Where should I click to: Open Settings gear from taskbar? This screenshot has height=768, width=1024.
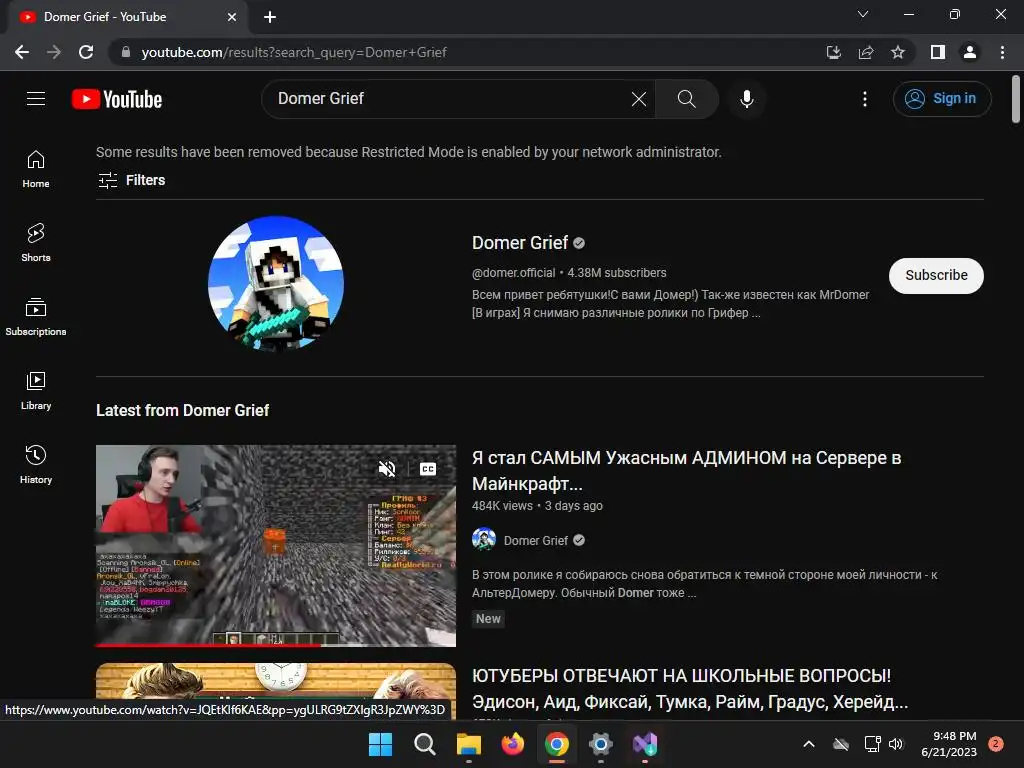(601, 744)
